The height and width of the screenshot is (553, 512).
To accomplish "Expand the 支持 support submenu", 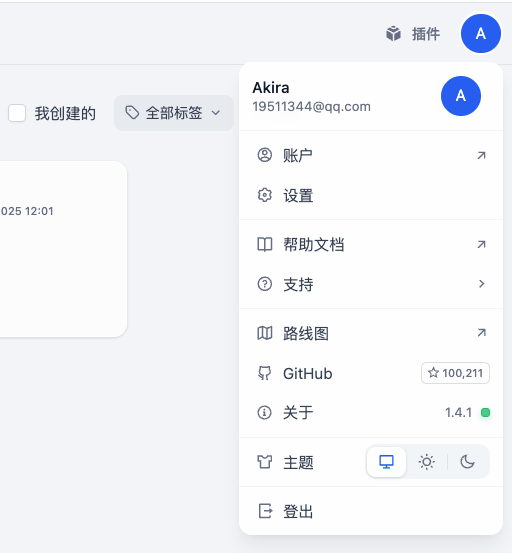I will [371, 284].
